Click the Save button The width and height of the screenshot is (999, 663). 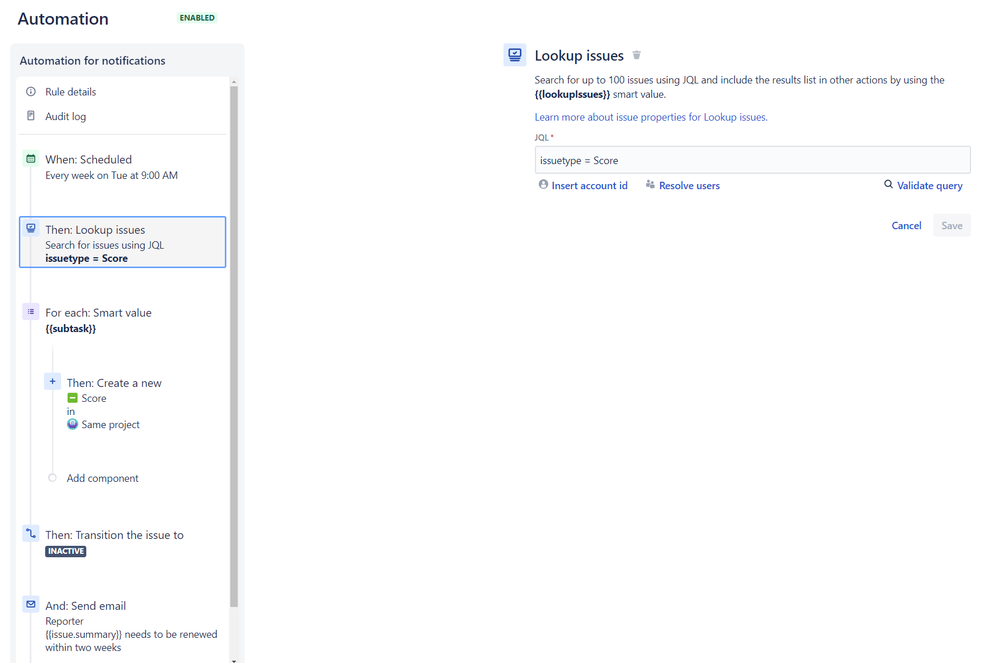952,225
